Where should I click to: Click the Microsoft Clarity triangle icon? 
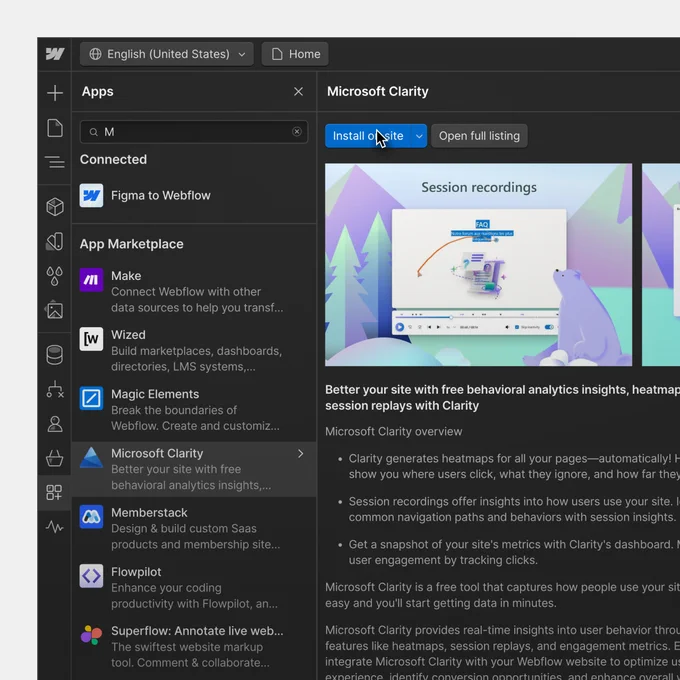point(91,458)
